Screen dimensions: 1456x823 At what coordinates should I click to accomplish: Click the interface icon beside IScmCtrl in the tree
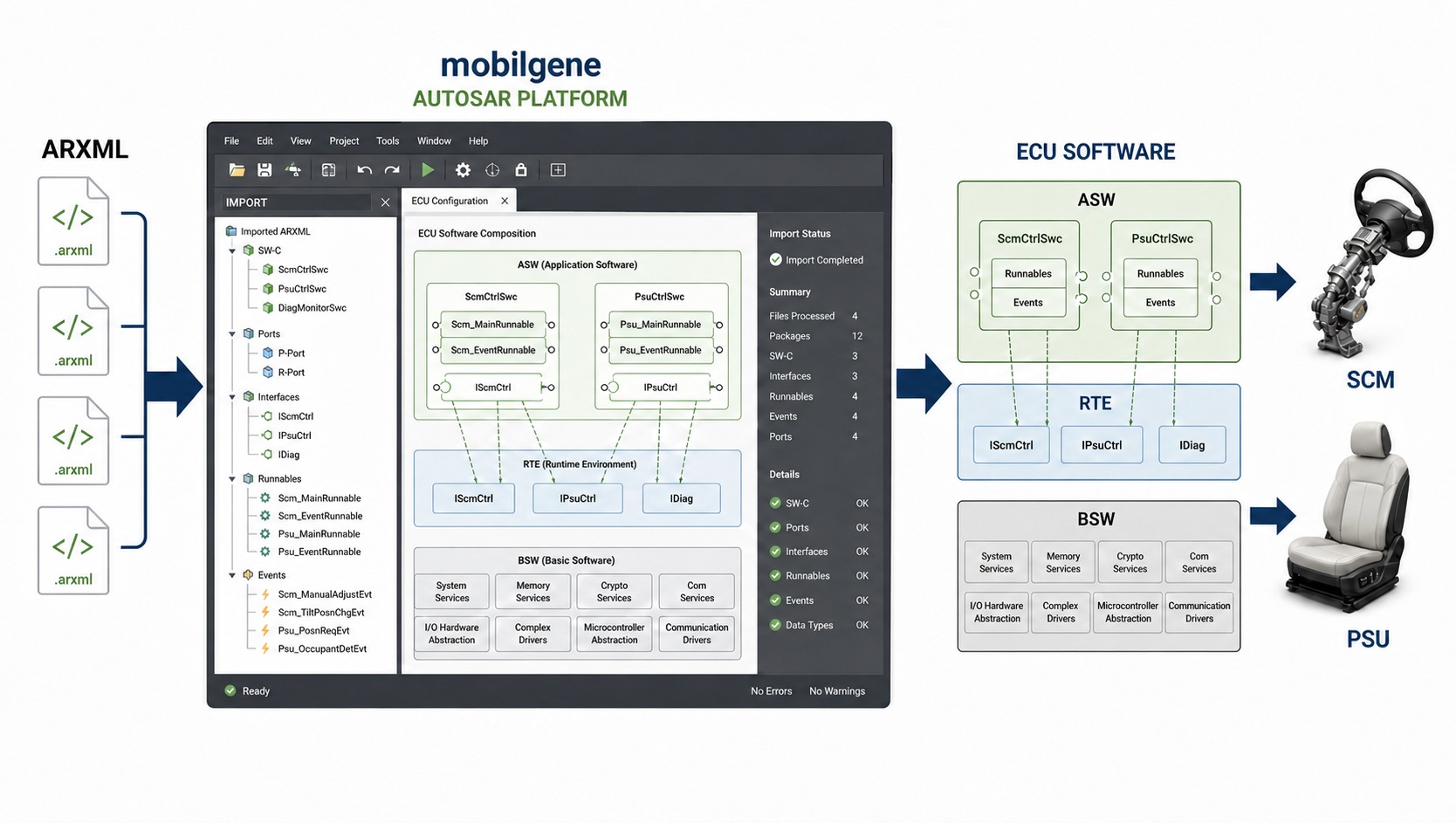(x=266, y=416)
